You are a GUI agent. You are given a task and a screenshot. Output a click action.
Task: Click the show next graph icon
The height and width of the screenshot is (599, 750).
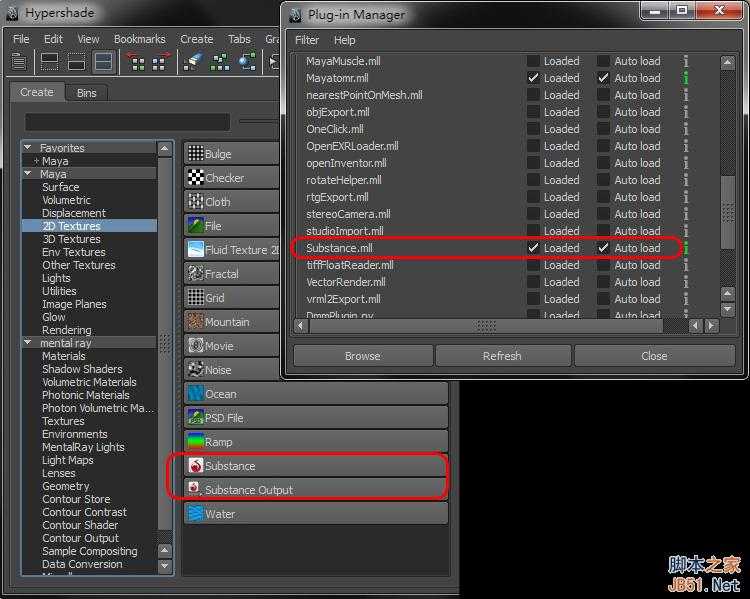[161, 62]
